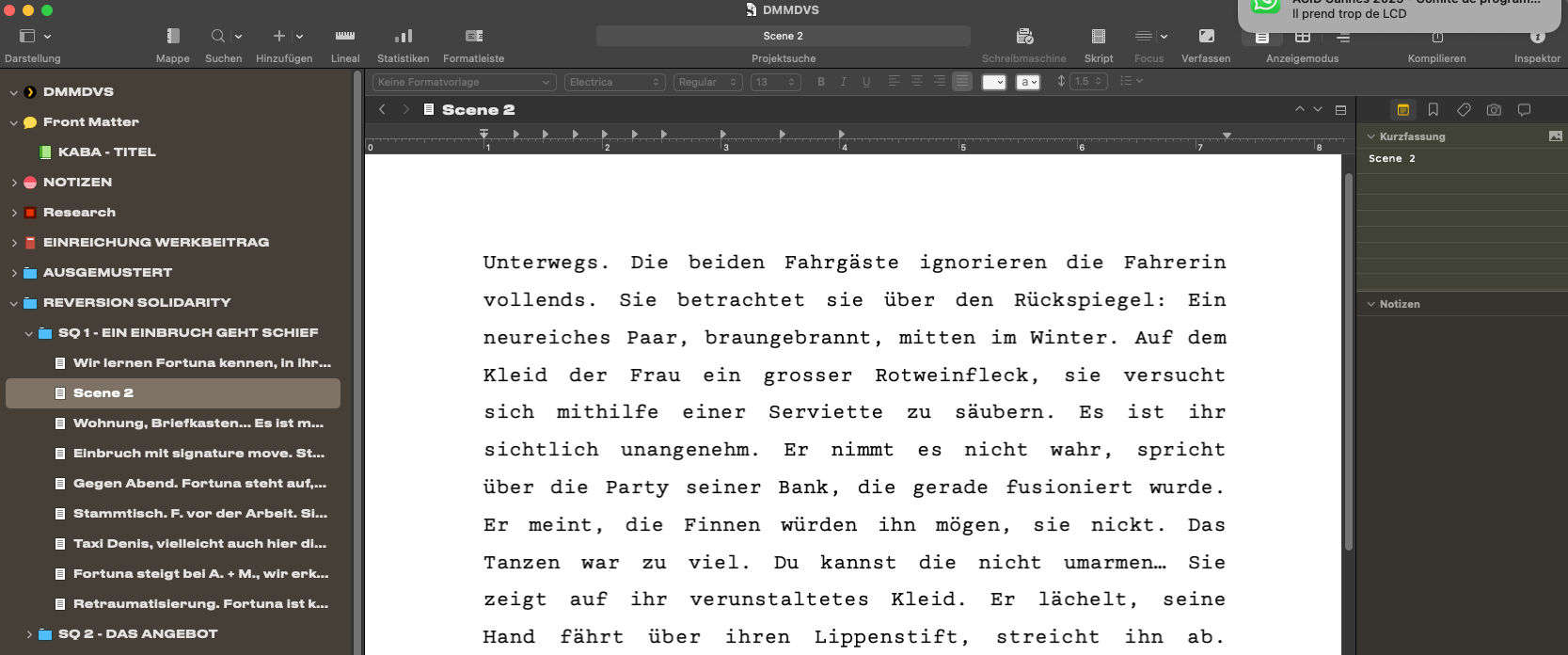
Task: Expand the EINREICHUNG WERKBEITRAG folder
Action: click(x=14, y=243)
